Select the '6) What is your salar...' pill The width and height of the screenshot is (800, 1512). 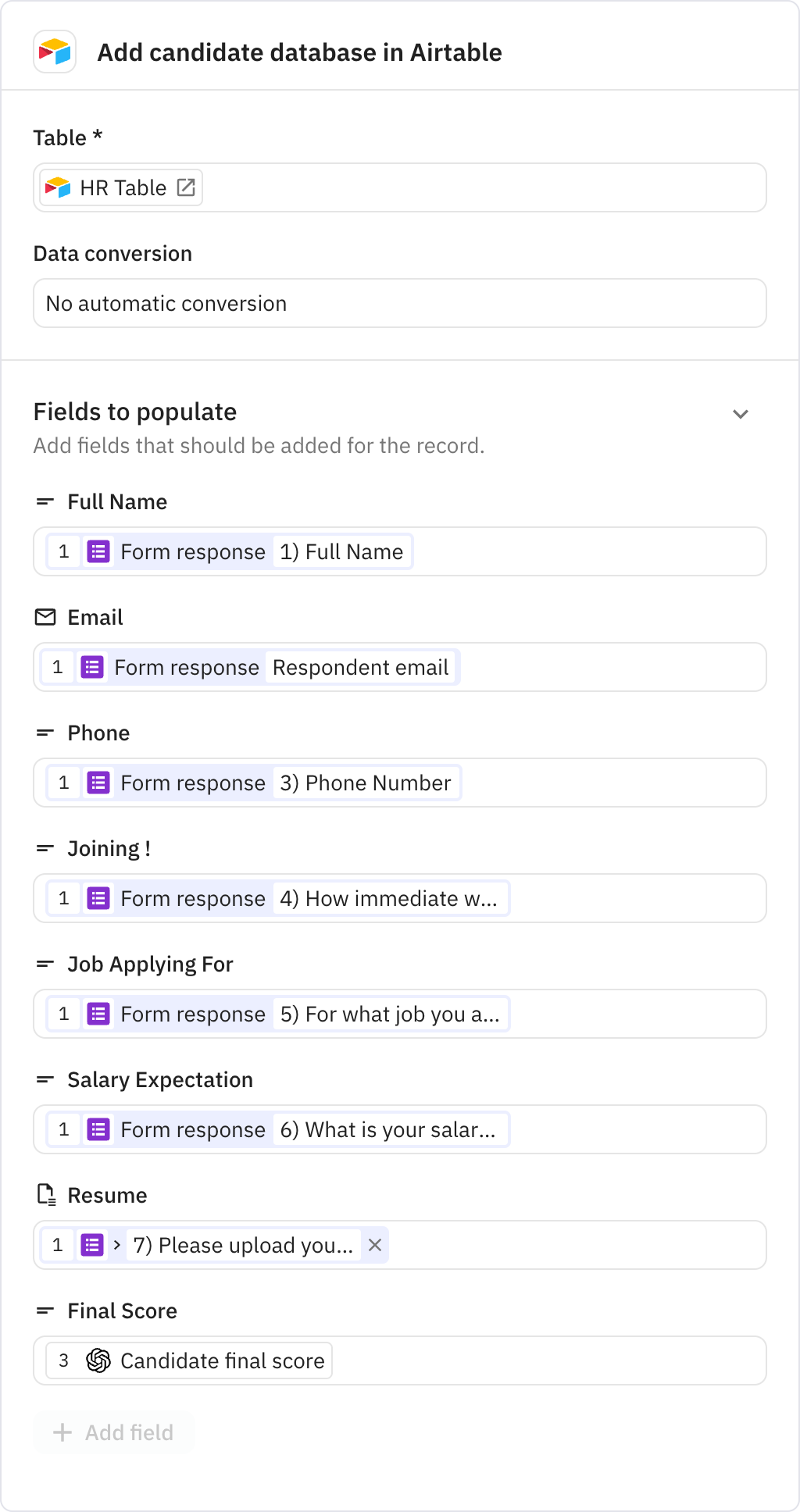(277, 1129)
